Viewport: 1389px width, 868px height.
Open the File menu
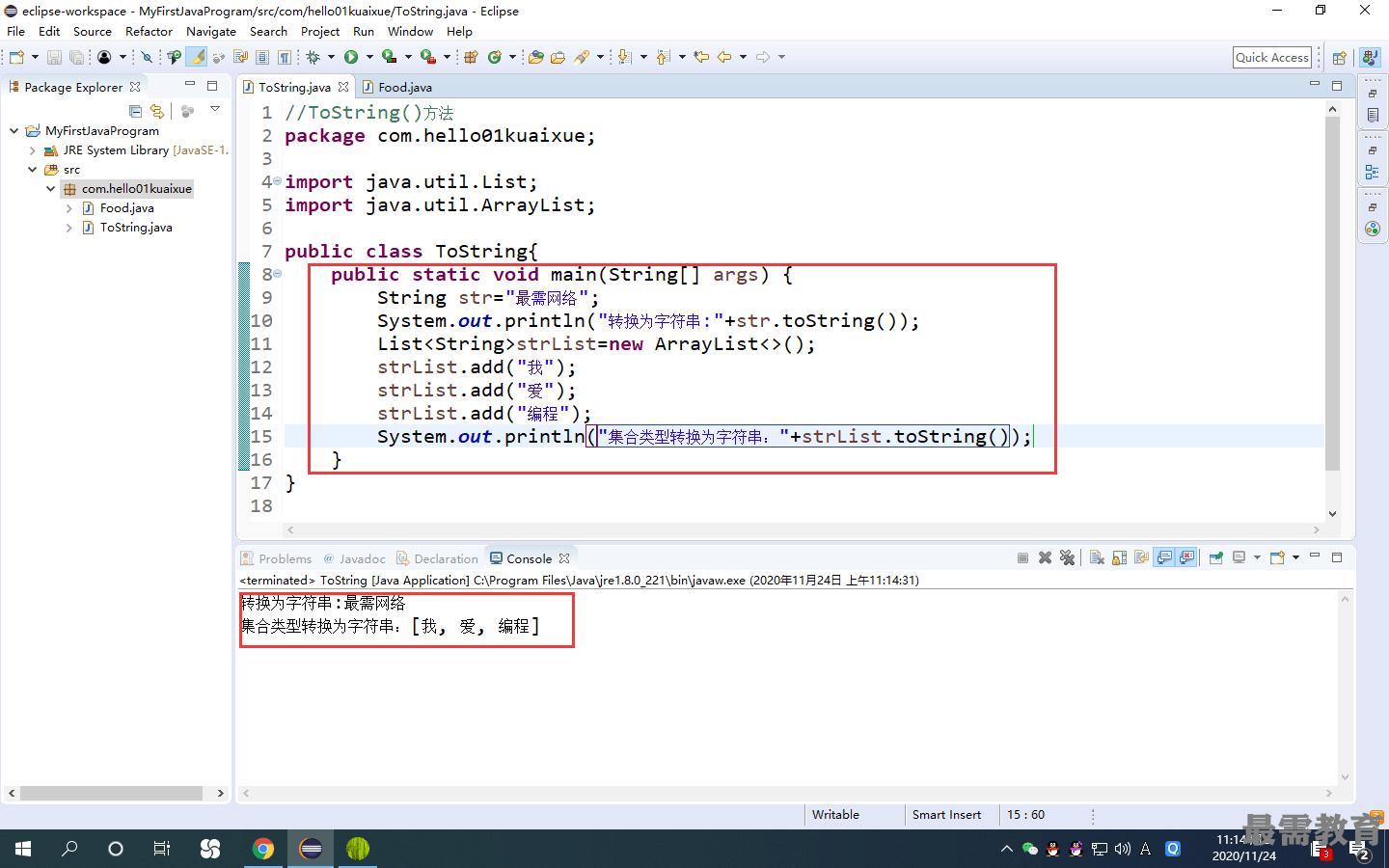point(16,31)
